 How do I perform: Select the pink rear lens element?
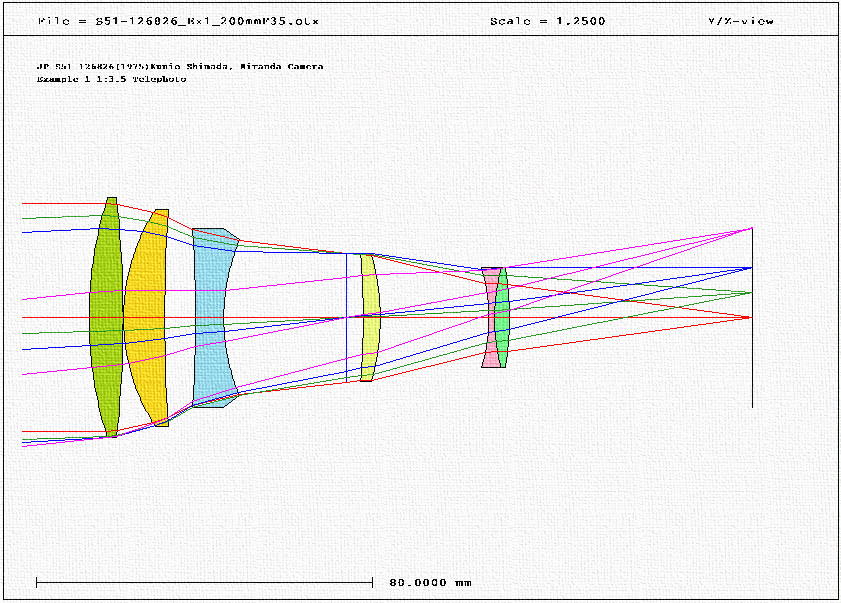pyautogui.click(x=489, y=318)
